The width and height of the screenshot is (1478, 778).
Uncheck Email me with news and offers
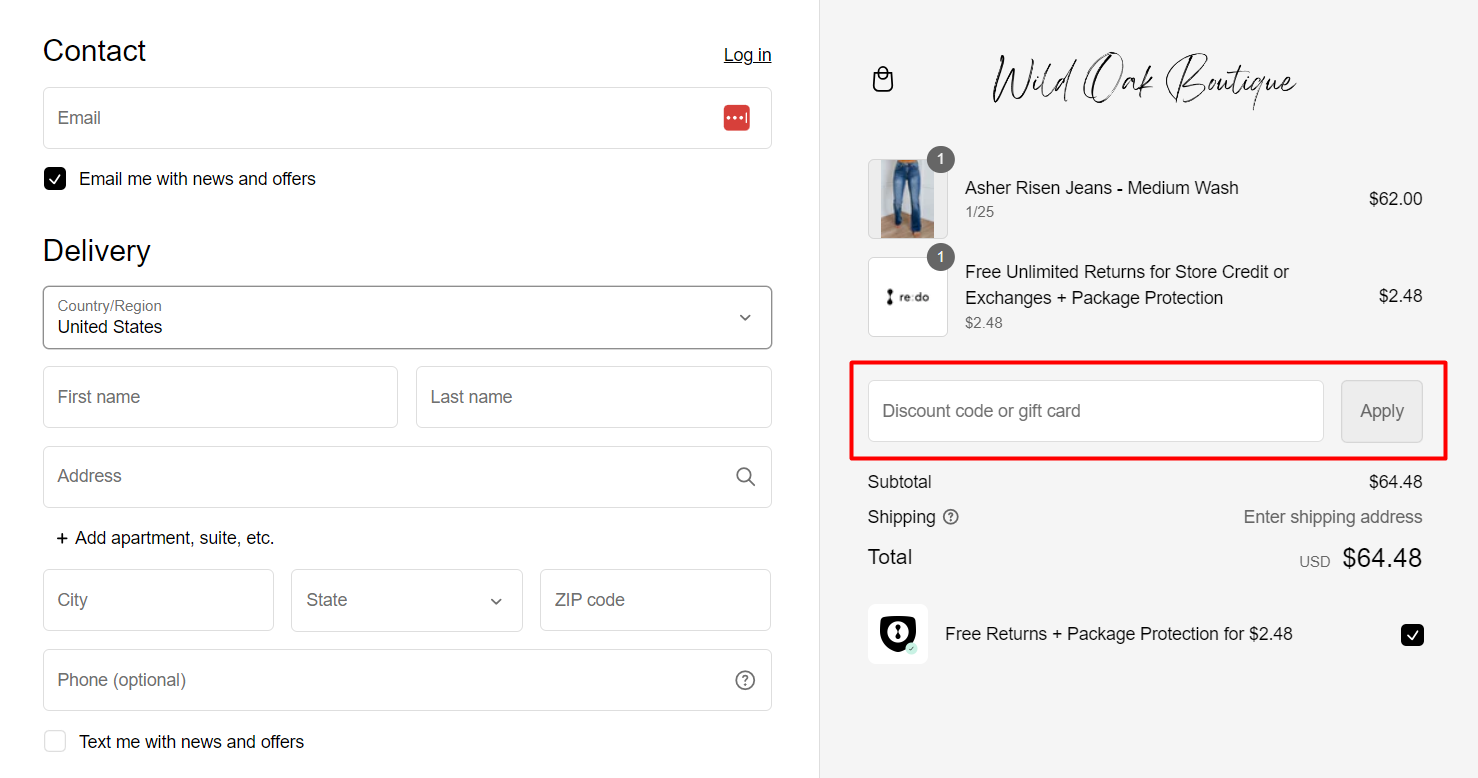coord(55,179)
